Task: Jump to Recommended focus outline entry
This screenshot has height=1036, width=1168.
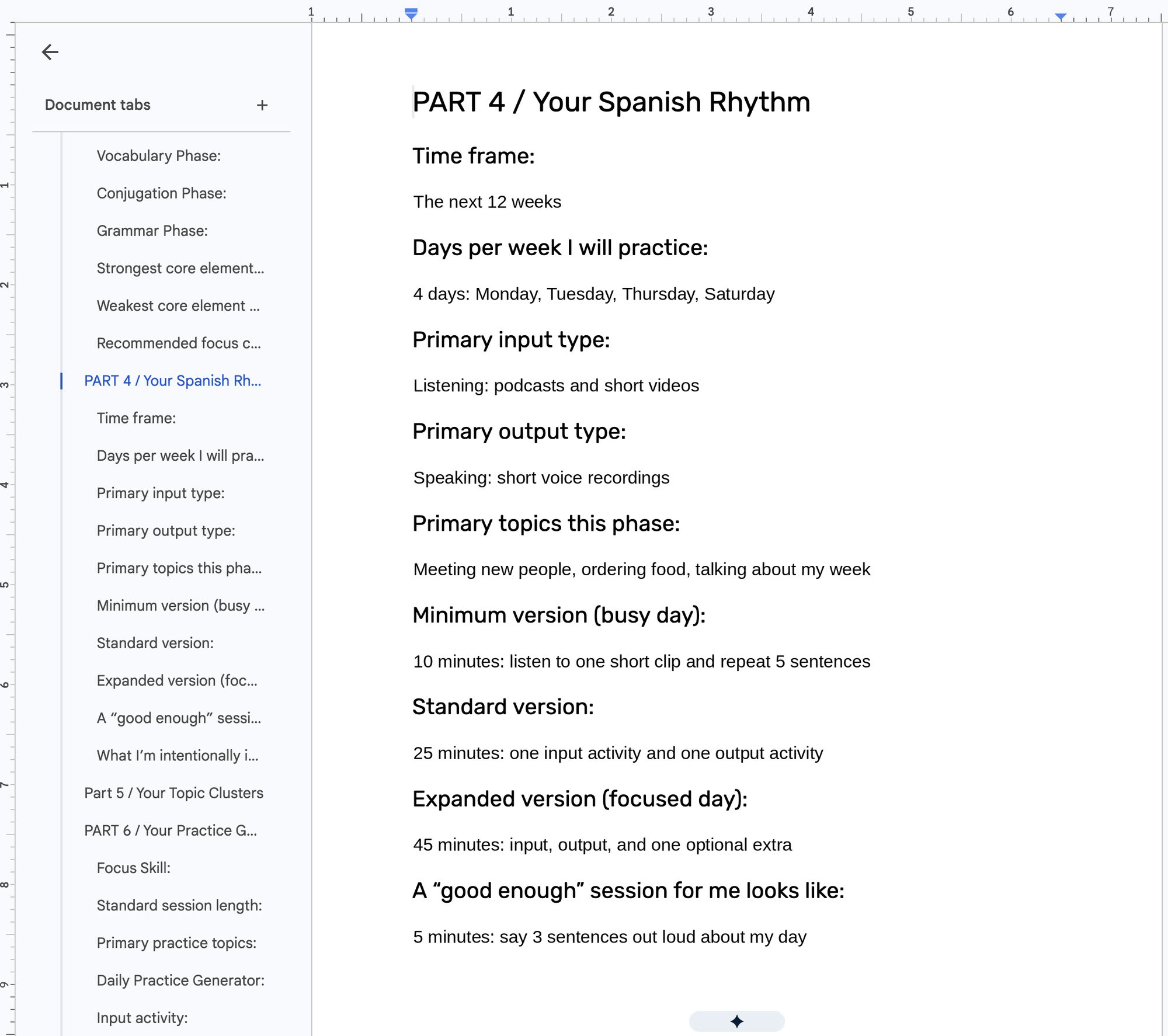Action: tap(179, 343)
